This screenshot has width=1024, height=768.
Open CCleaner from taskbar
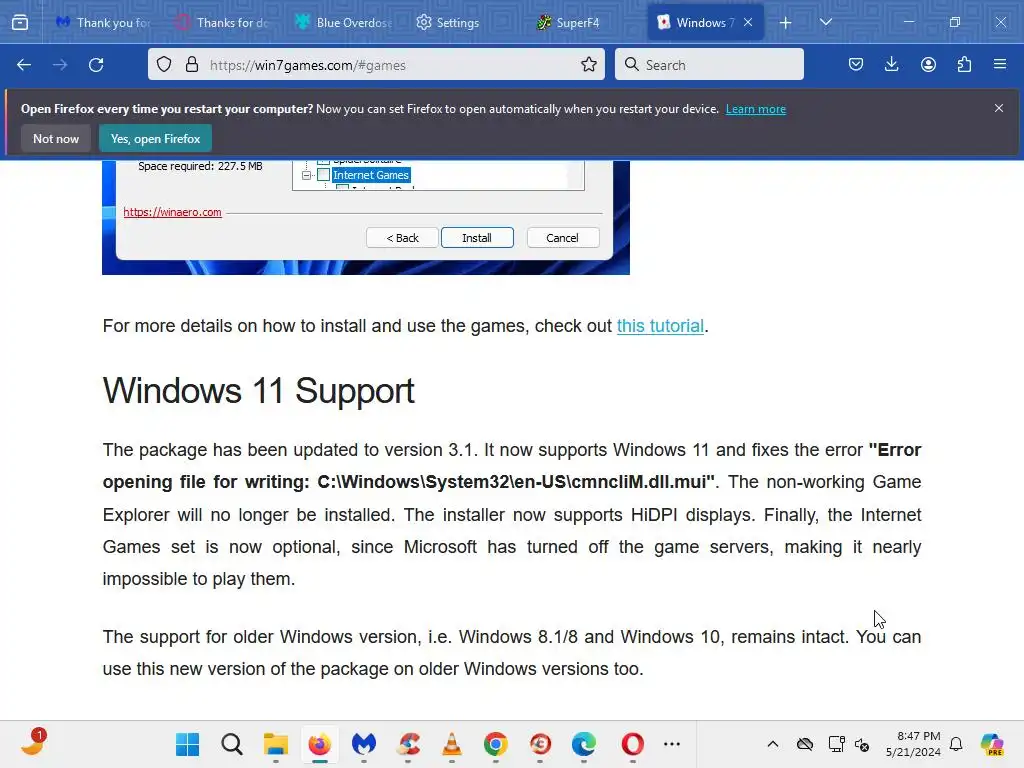click(408, 744)
